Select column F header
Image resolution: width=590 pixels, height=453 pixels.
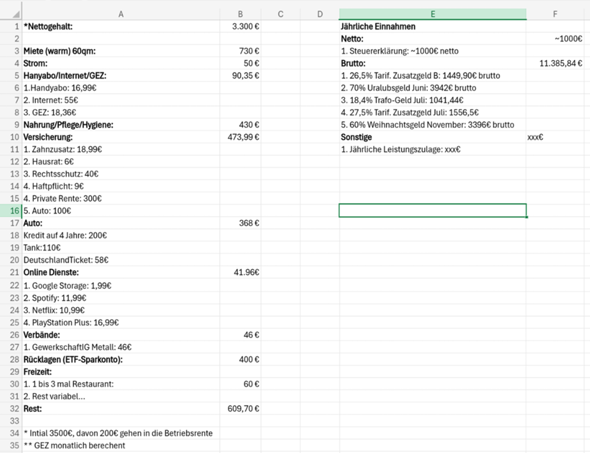pyautogui.click(x=555, y=14)
